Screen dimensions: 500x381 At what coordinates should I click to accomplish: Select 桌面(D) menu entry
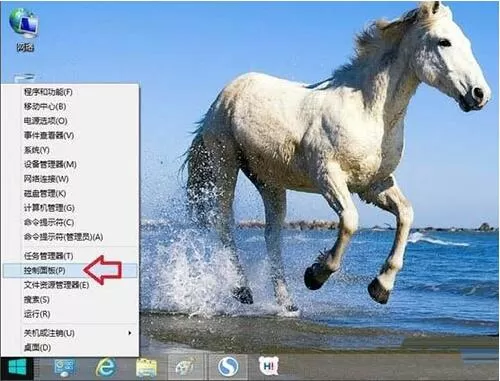[71, 348]
